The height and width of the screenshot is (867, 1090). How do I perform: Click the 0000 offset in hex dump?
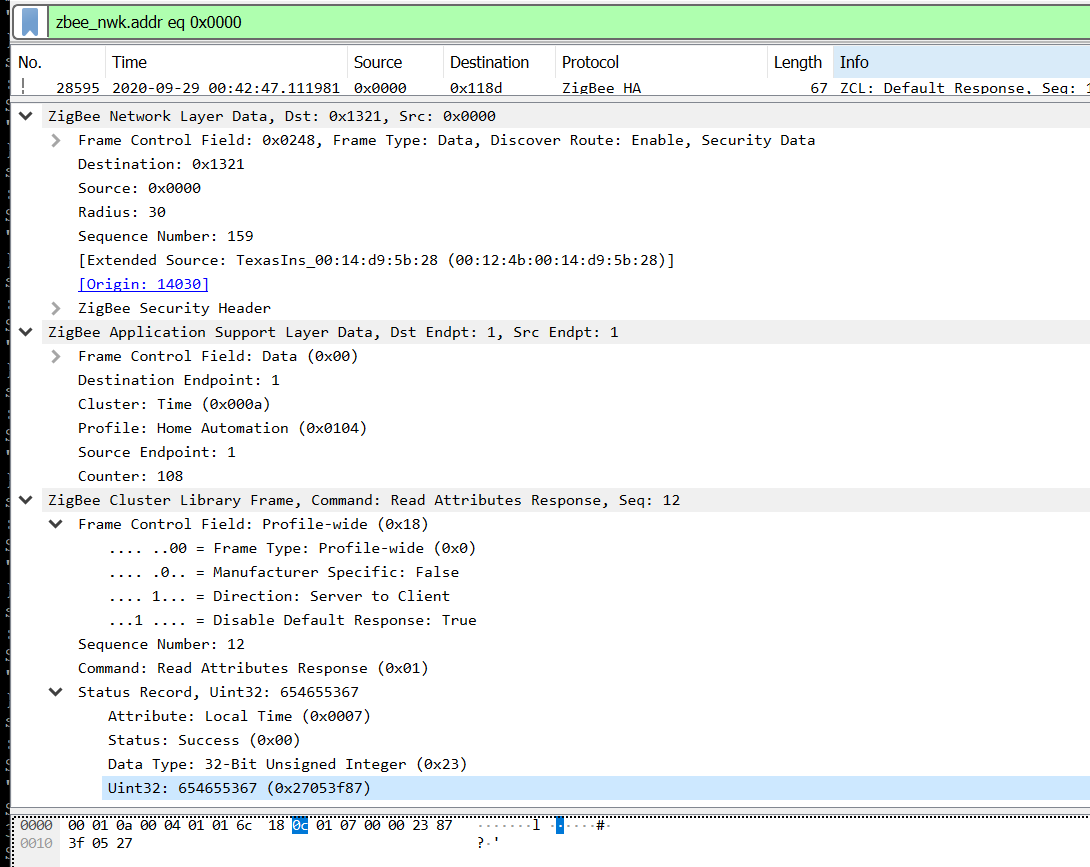coord(36,825)
